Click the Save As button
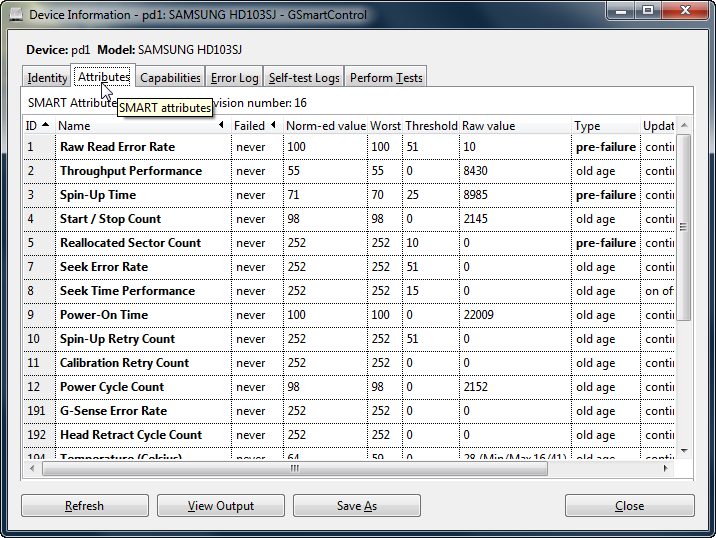 click(357, 506)
